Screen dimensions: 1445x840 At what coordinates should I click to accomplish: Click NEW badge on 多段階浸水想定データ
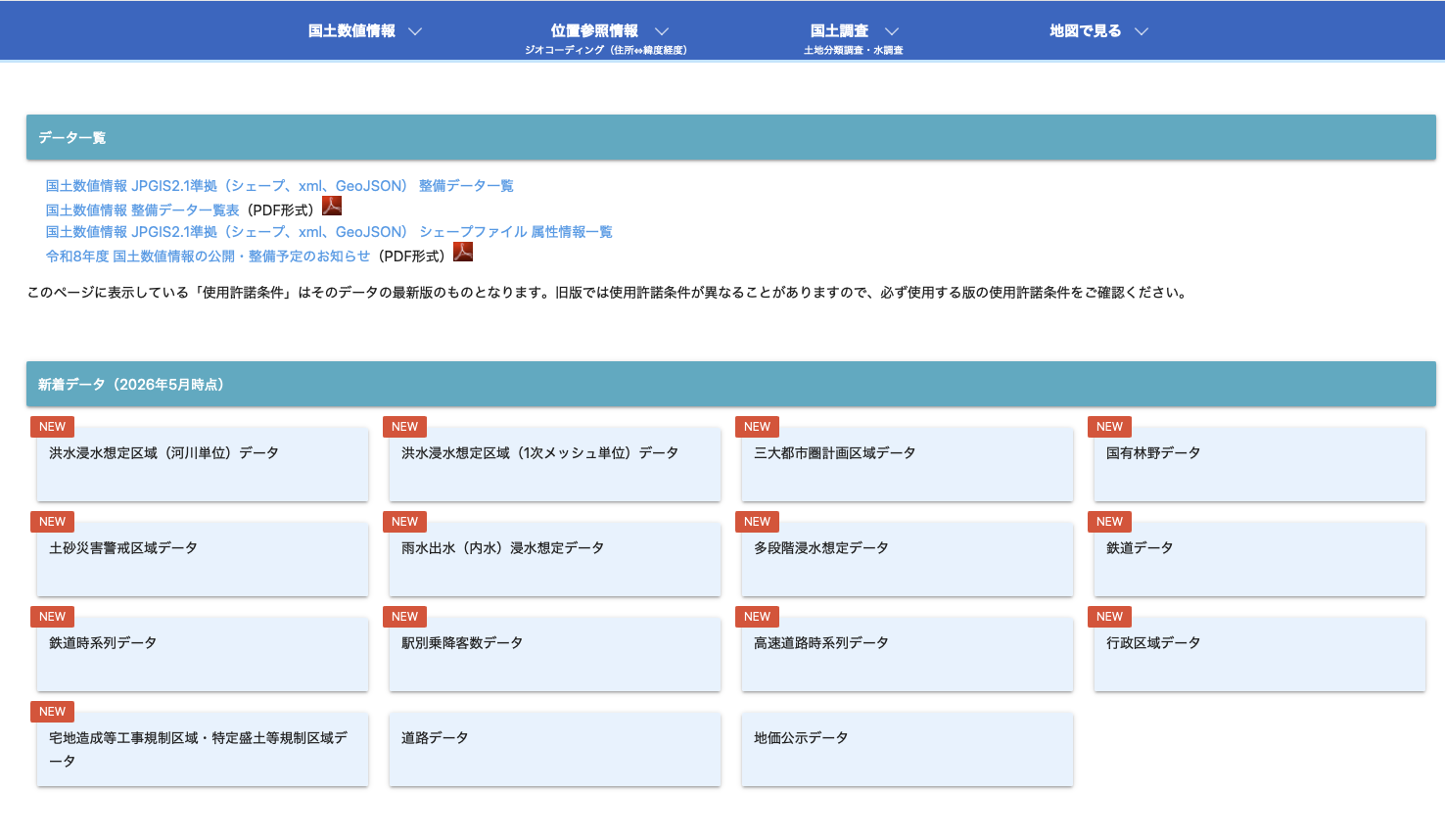(x=757, y=522)
